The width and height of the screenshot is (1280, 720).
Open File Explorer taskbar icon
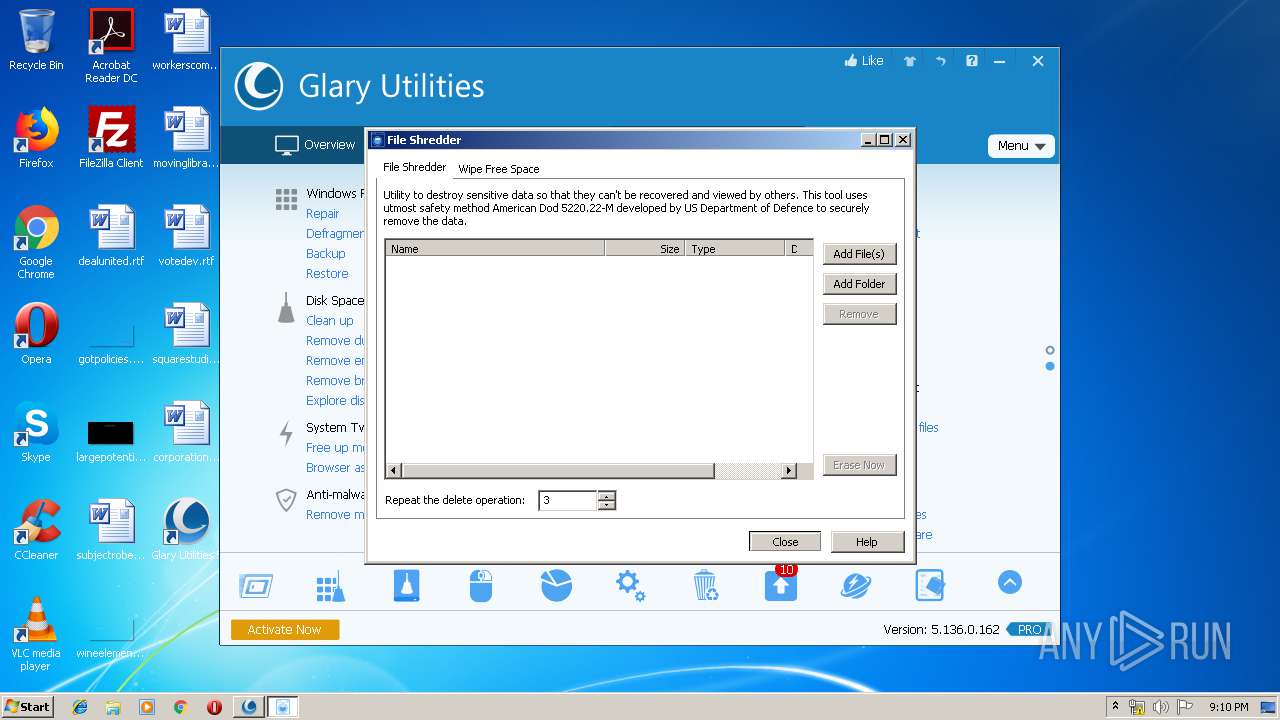click(113, 707)
